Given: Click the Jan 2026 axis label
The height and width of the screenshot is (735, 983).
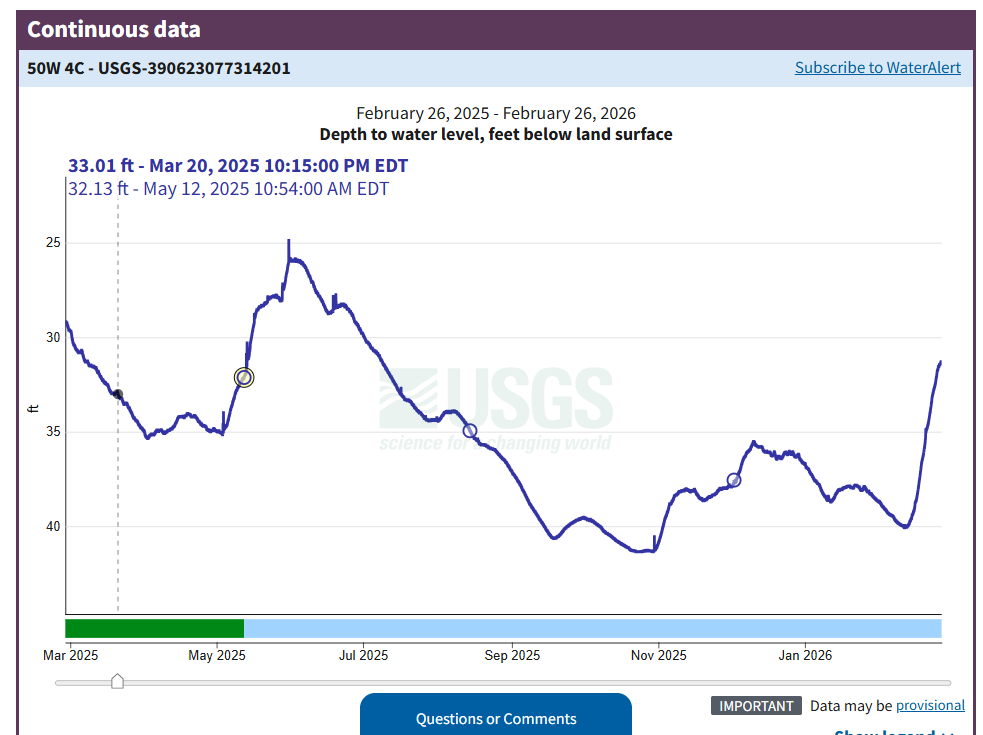Looking at the screenshot, I should 805,656.
